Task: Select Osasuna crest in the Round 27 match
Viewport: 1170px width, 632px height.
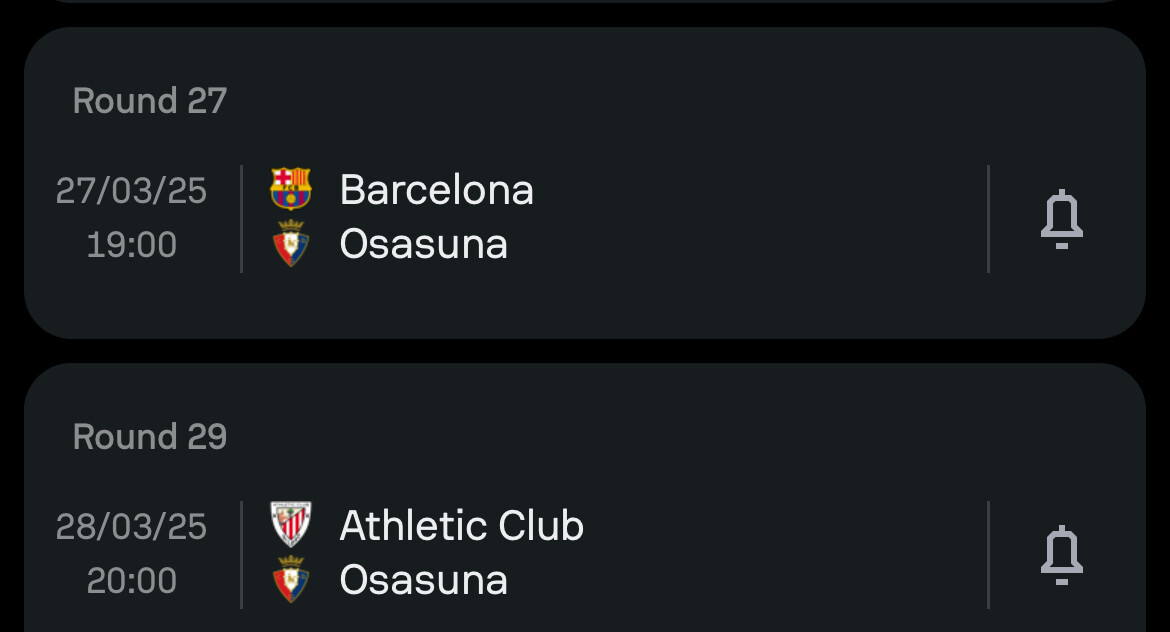Action: (x=290, y=244)
